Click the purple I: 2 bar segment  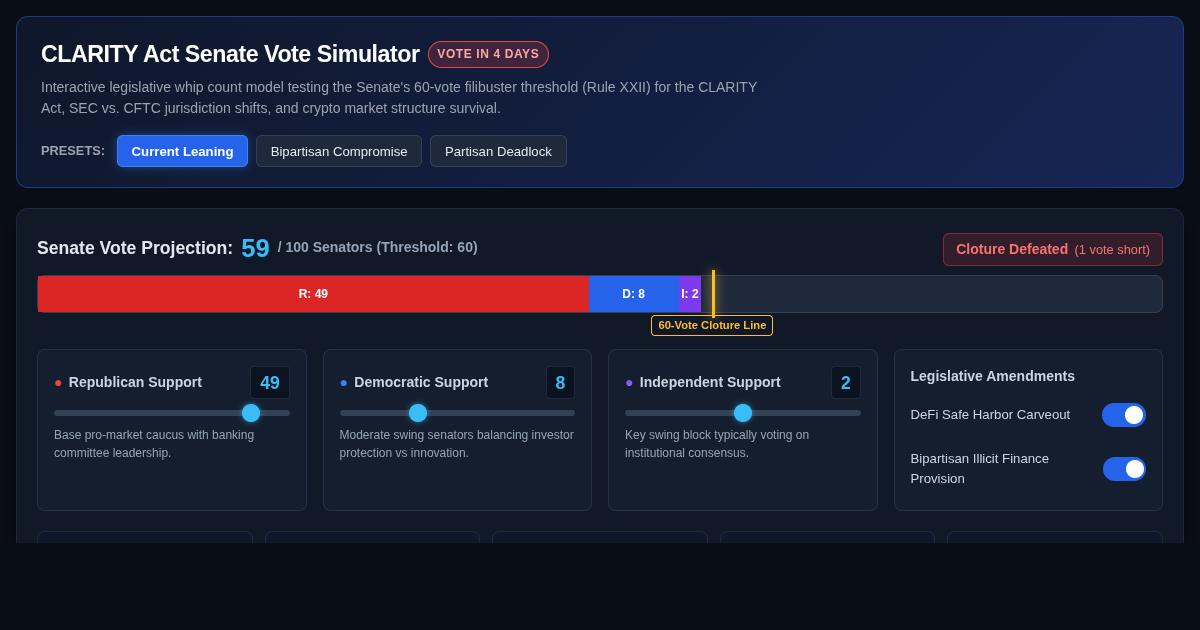[x=690, y=294]
